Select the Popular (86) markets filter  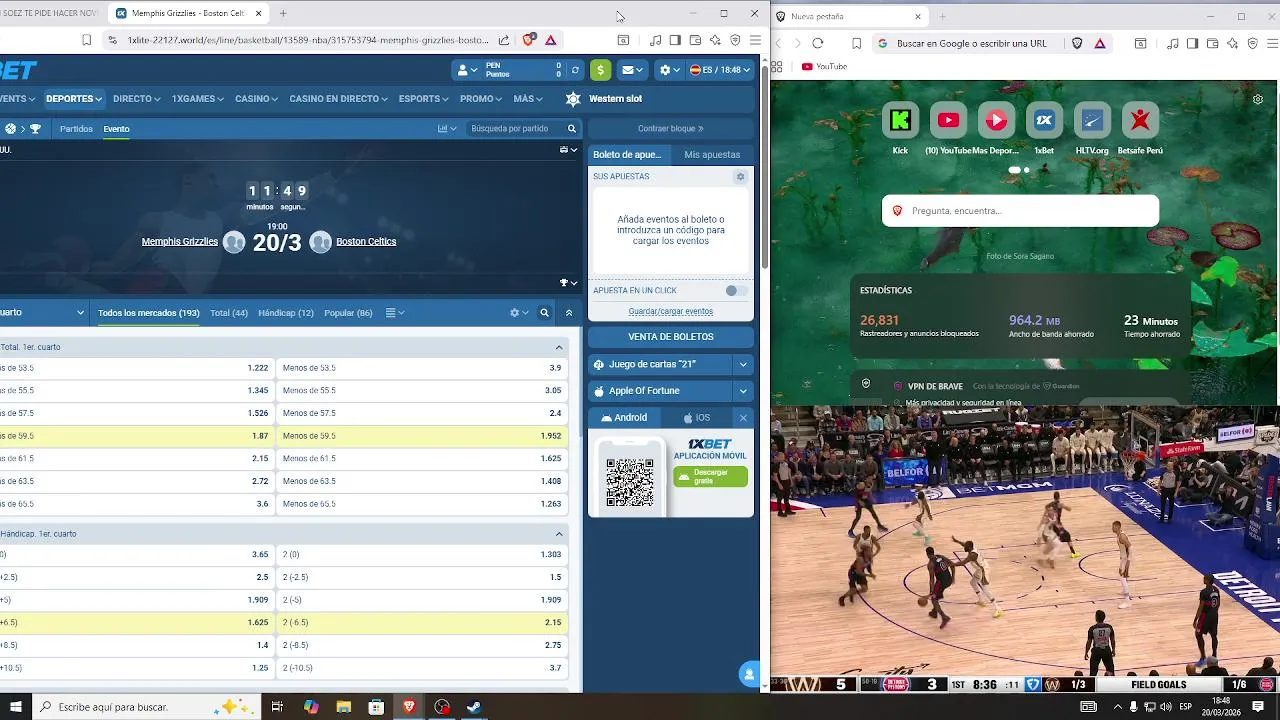[348, 313]
